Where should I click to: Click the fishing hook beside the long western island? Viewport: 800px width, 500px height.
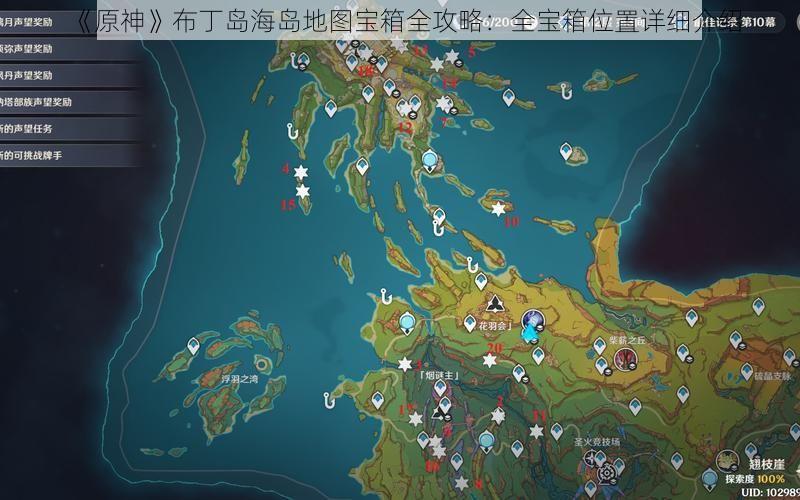click(x=292, y=131)
